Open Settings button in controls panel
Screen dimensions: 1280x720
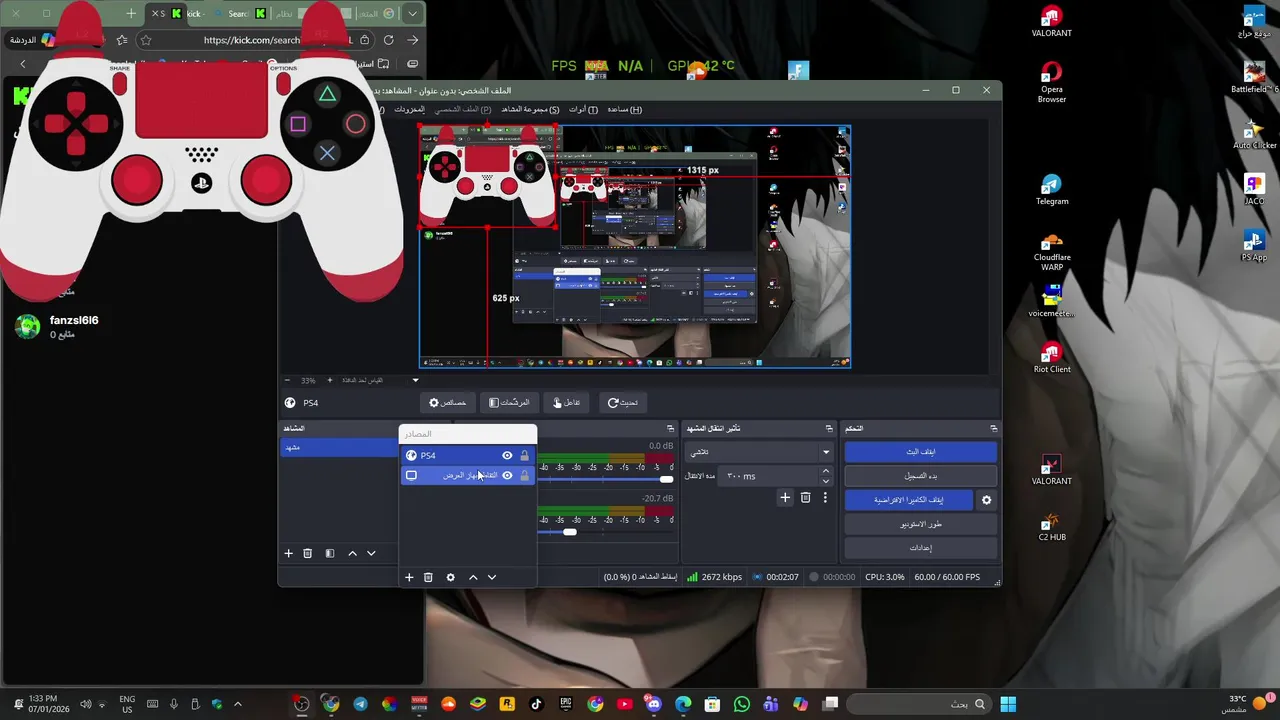coord(920,548)
